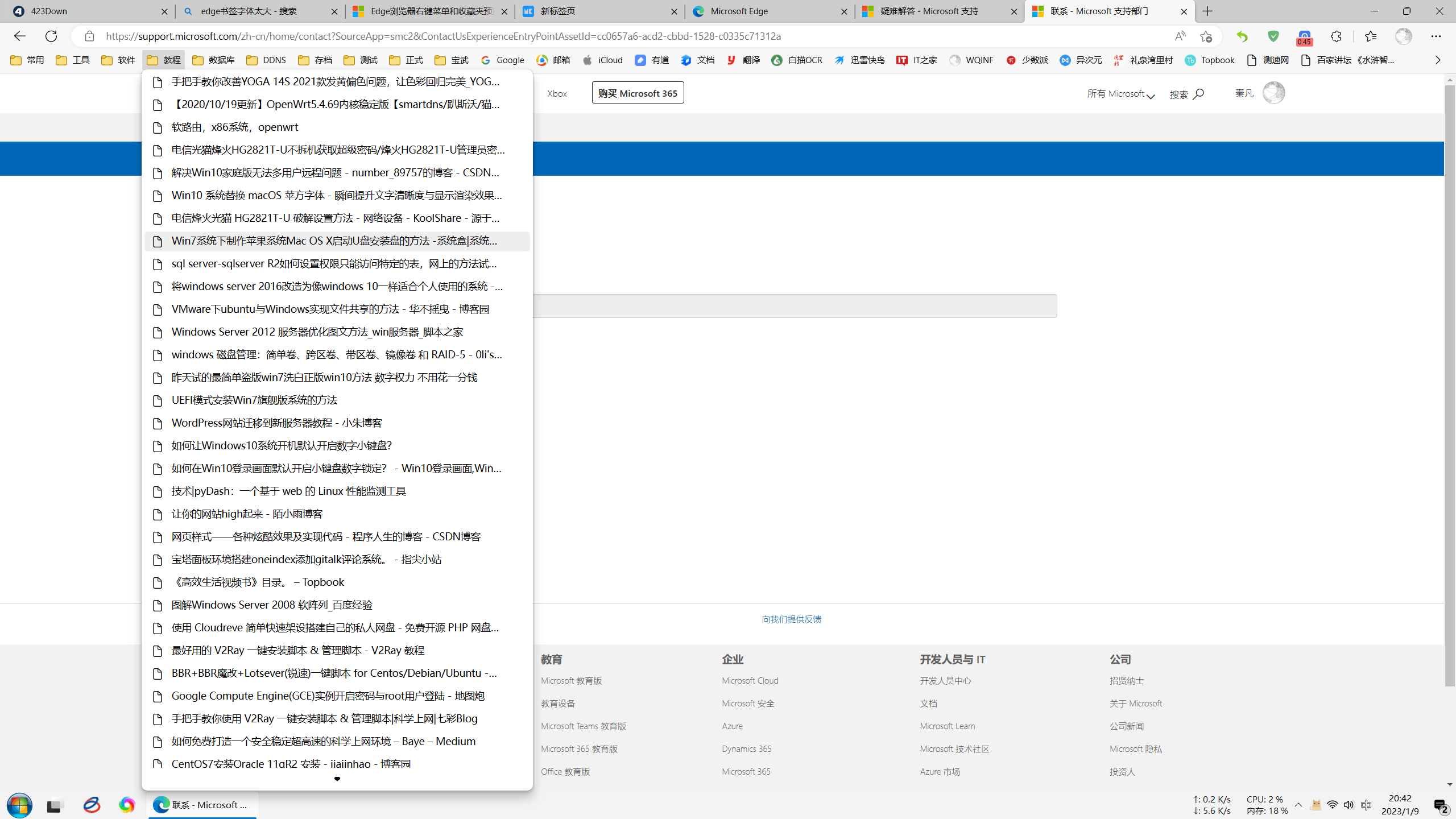Viewport: 1456px width, 819px height.
Task: Open 邮箱 bookmark
Action: coord(553,60)
